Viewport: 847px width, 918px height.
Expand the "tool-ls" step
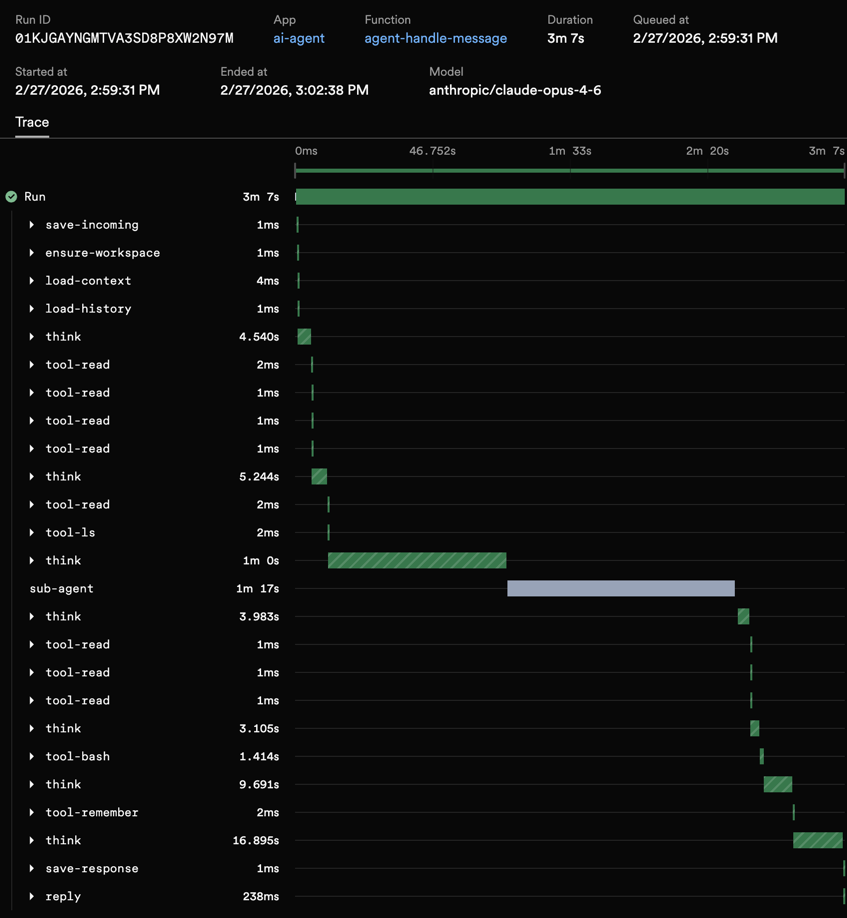pos(31,532)
